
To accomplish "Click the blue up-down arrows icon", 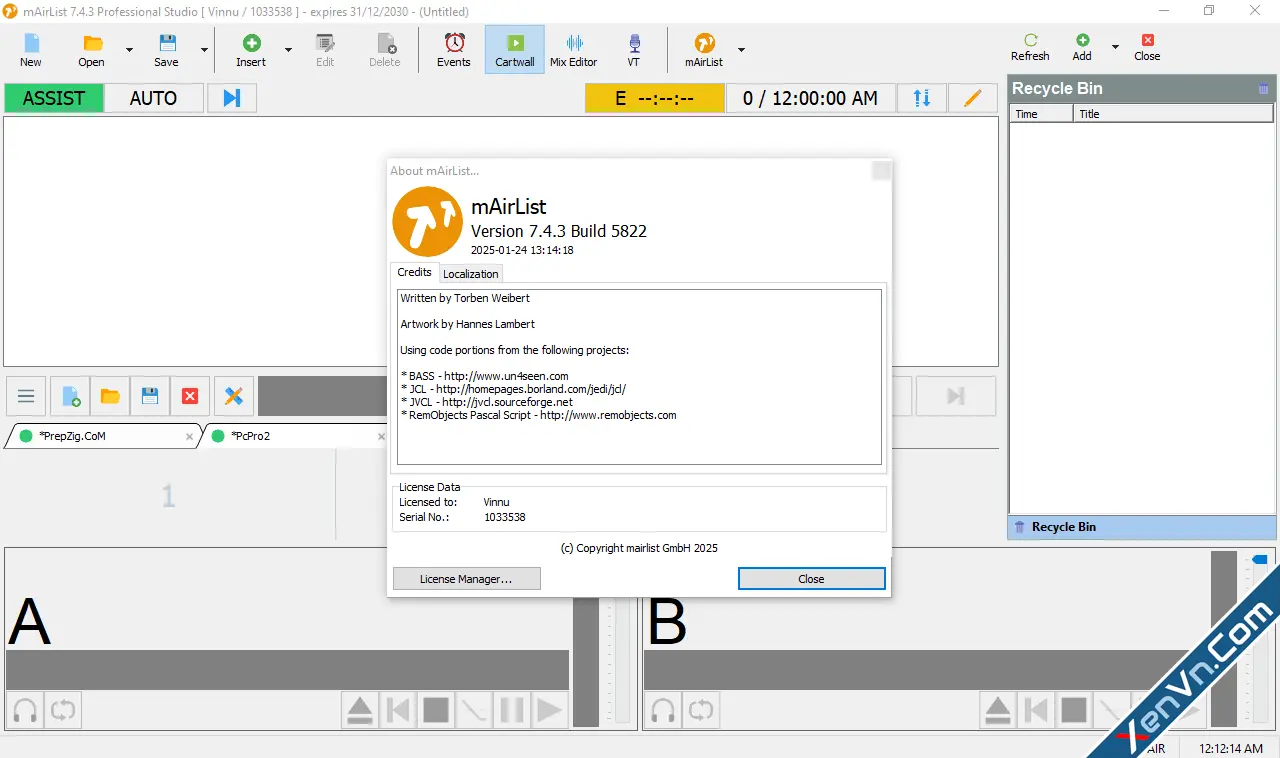I will pyautogui.click(x=922, y=98).
